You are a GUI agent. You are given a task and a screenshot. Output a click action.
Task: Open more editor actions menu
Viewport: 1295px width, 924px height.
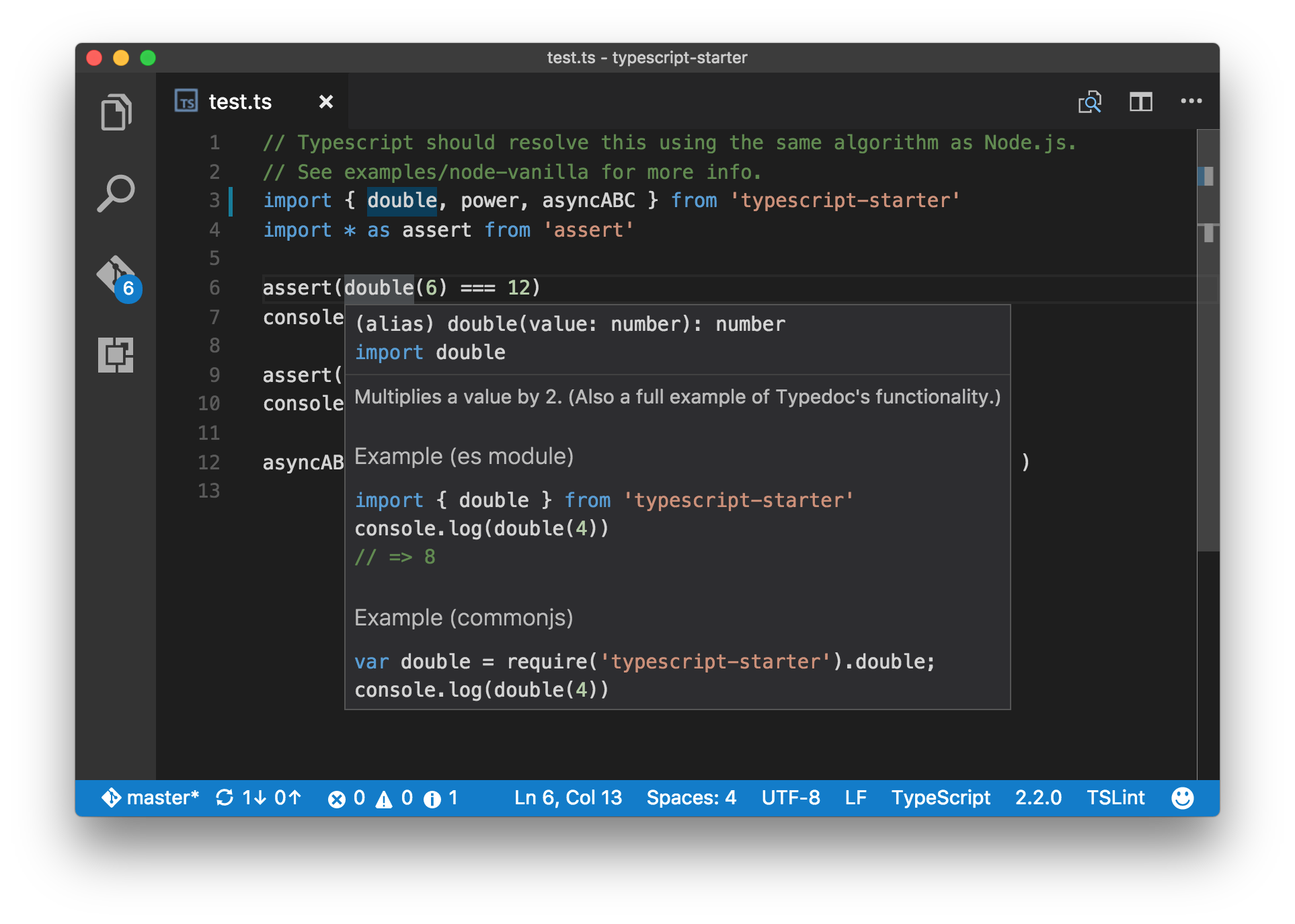(1191, 101)
